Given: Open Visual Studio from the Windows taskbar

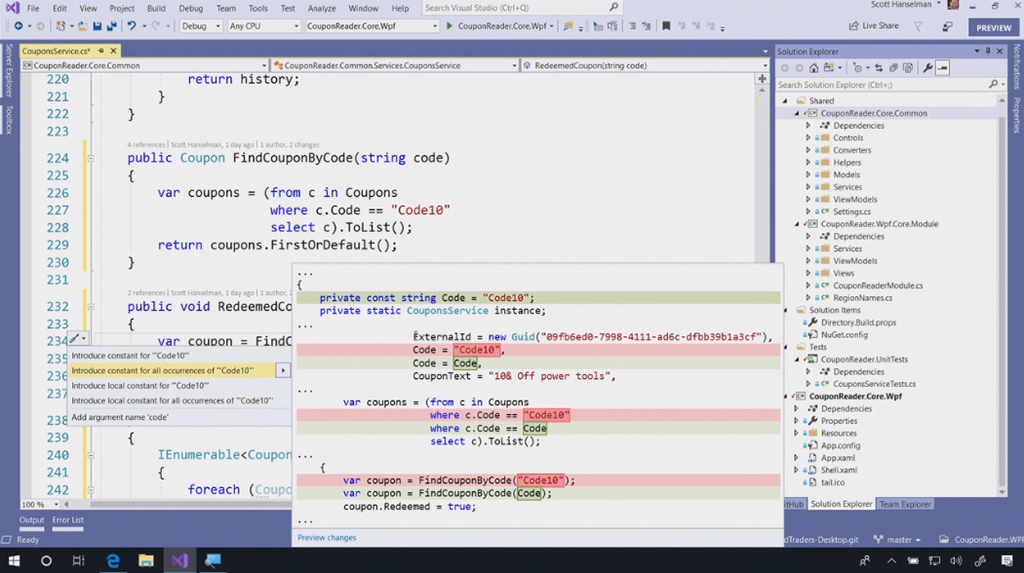Looking at the screenshot, I should click(x=179, y=561).
